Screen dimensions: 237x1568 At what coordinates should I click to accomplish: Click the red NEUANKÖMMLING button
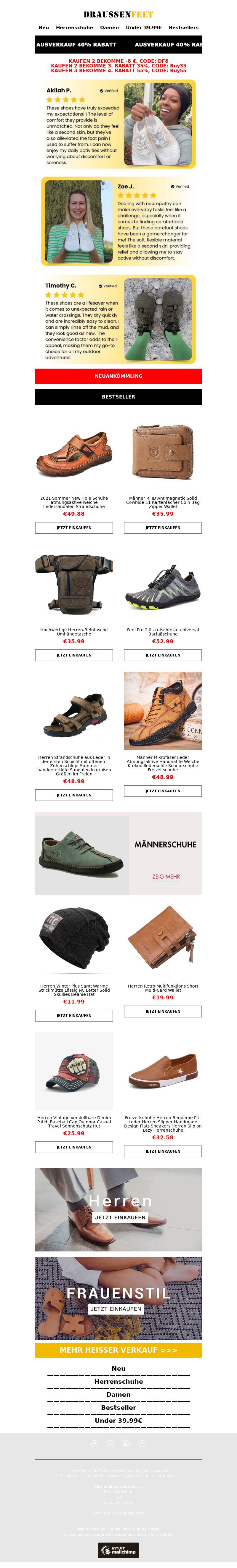[x=118, y=376]
